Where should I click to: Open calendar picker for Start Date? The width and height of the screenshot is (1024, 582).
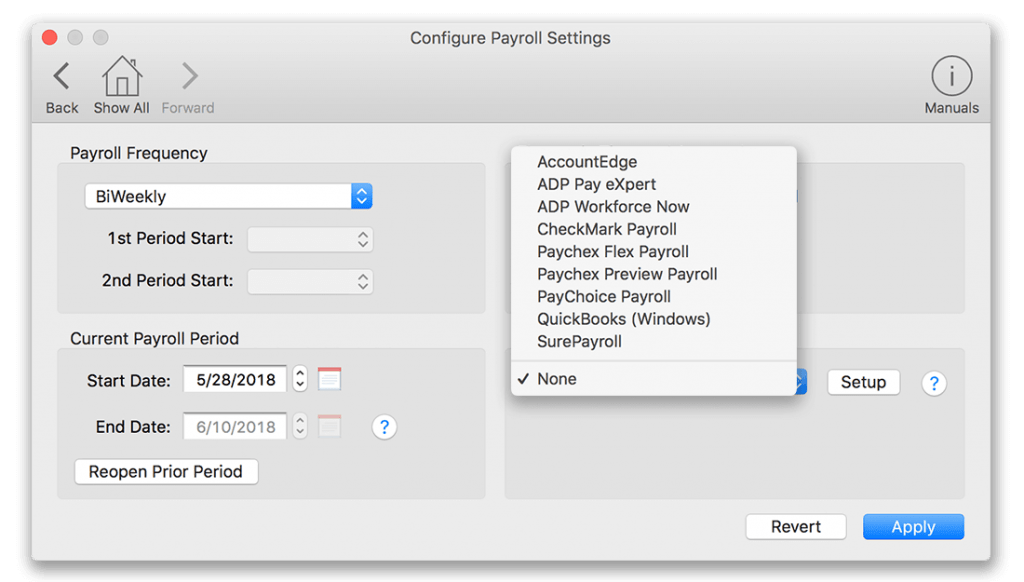click(x=329, y=380)
